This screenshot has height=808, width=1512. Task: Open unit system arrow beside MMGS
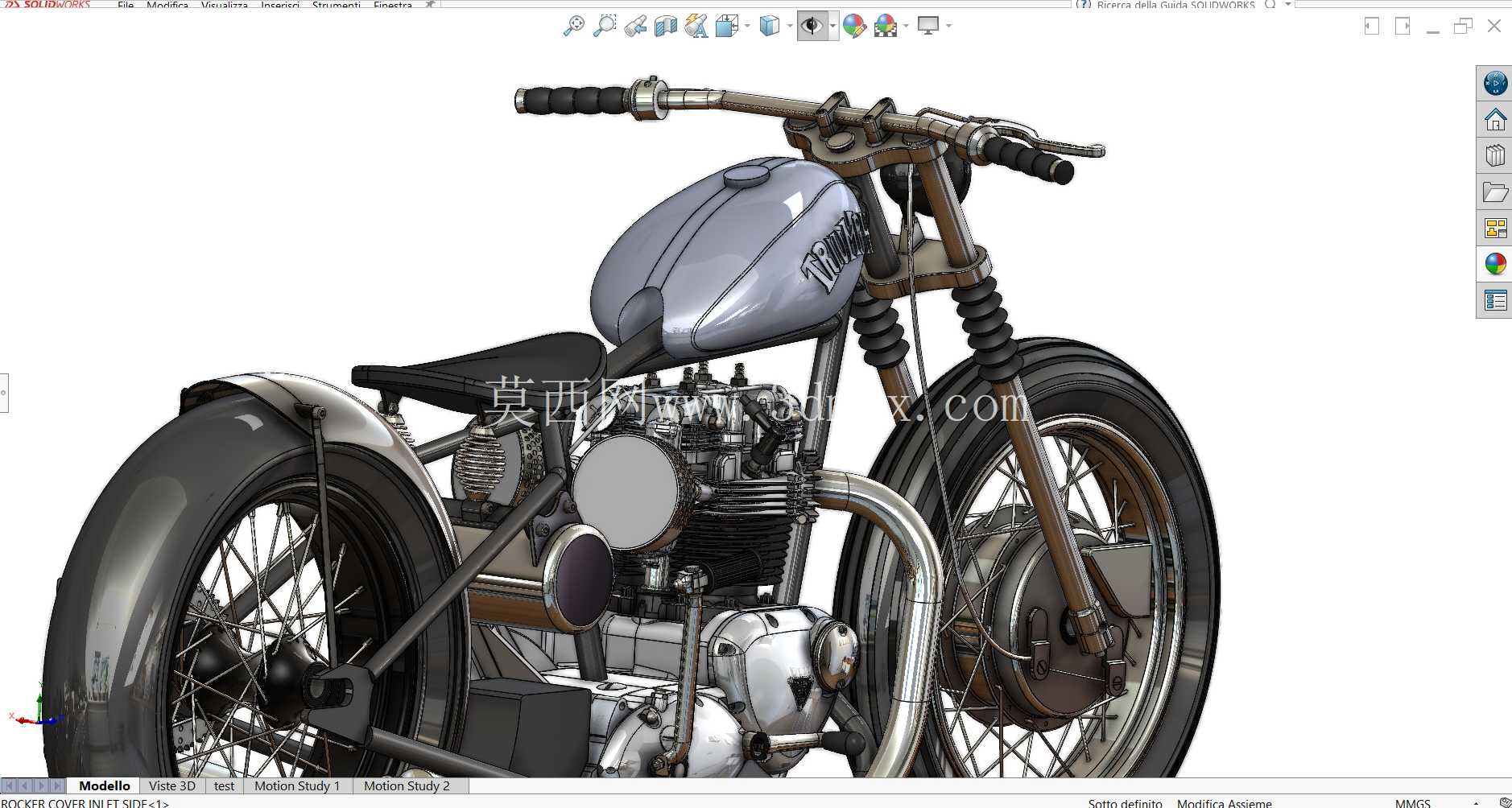click(1476, 802)
